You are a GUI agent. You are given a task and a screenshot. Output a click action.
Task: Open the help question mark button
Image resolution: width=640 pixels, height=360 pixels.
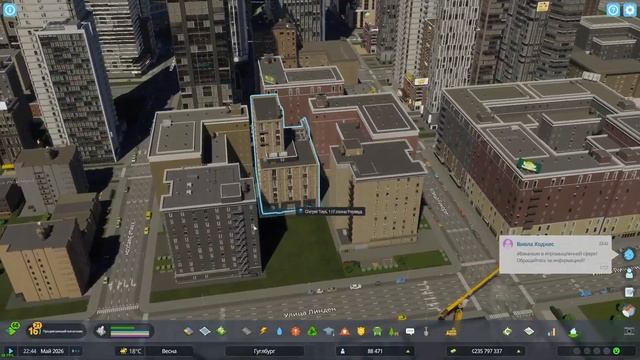pyautogui.click(x=613, y=10)
